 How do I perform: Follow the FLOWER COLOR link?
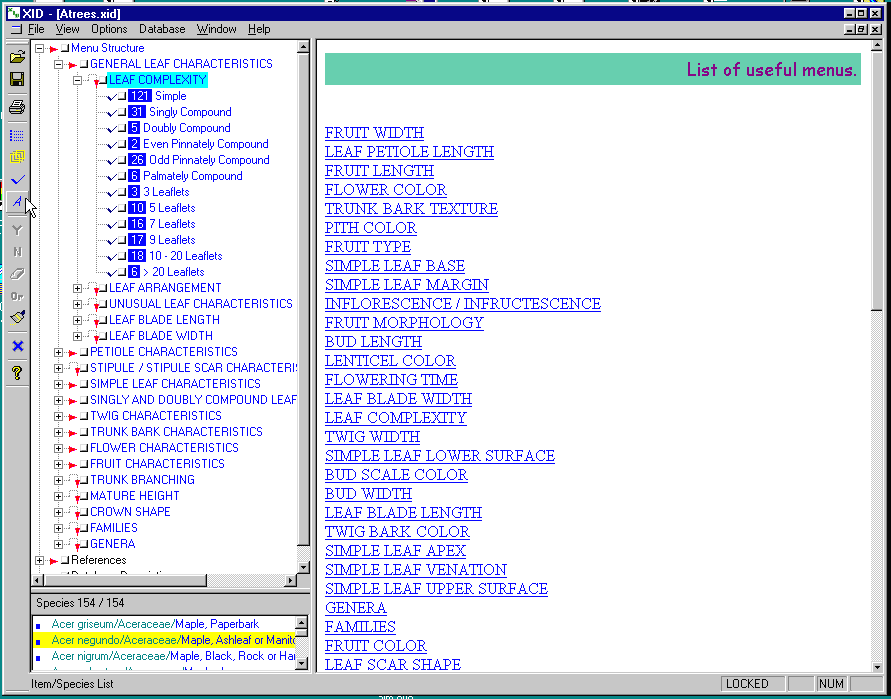[x=385, y=190]
